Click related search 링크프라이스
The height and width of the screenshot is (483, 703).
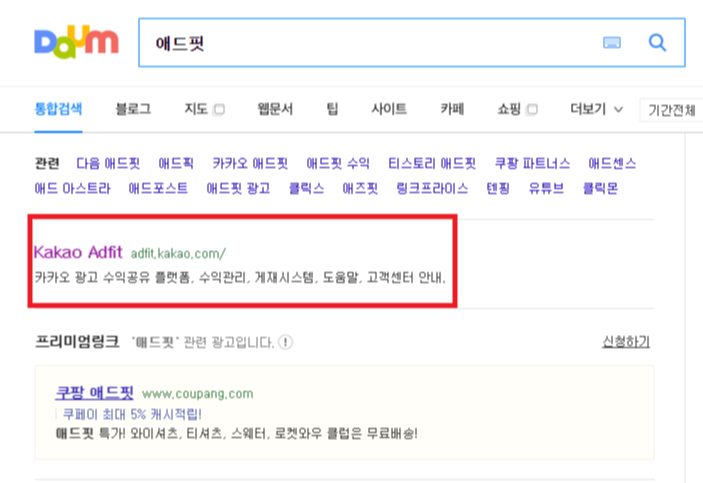(432, 188)
